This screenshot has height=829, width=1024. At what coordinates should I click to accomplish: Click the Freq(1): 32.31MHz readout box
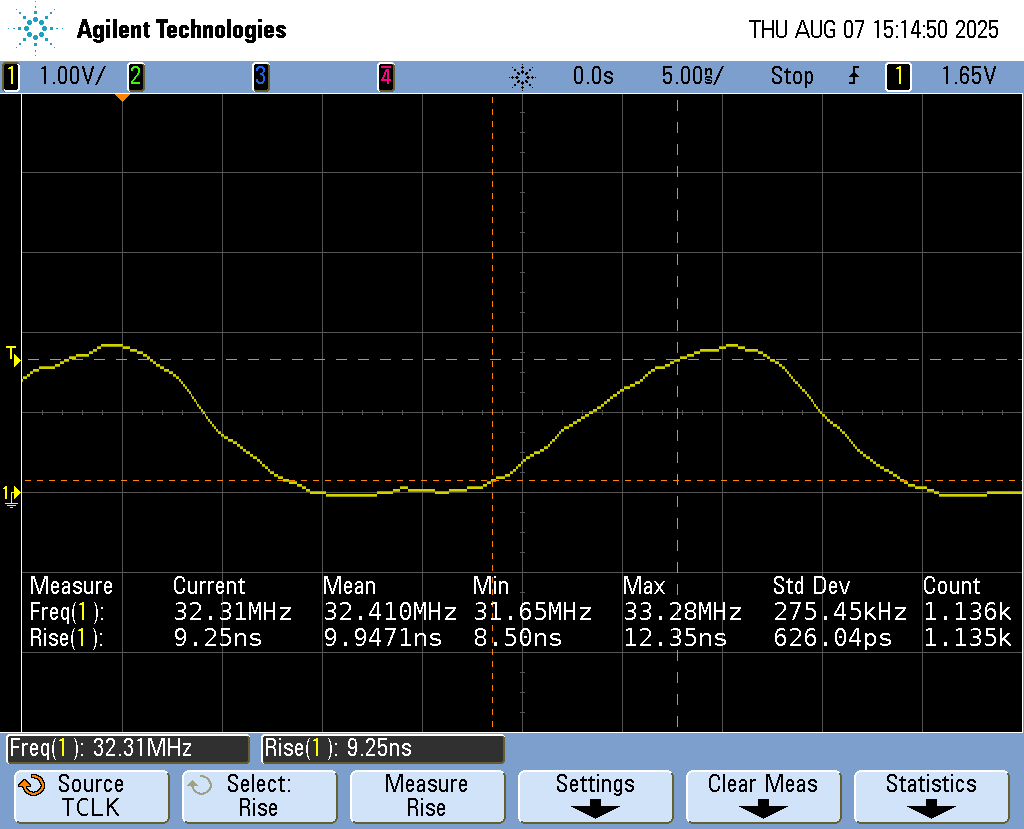coord(128,748)
